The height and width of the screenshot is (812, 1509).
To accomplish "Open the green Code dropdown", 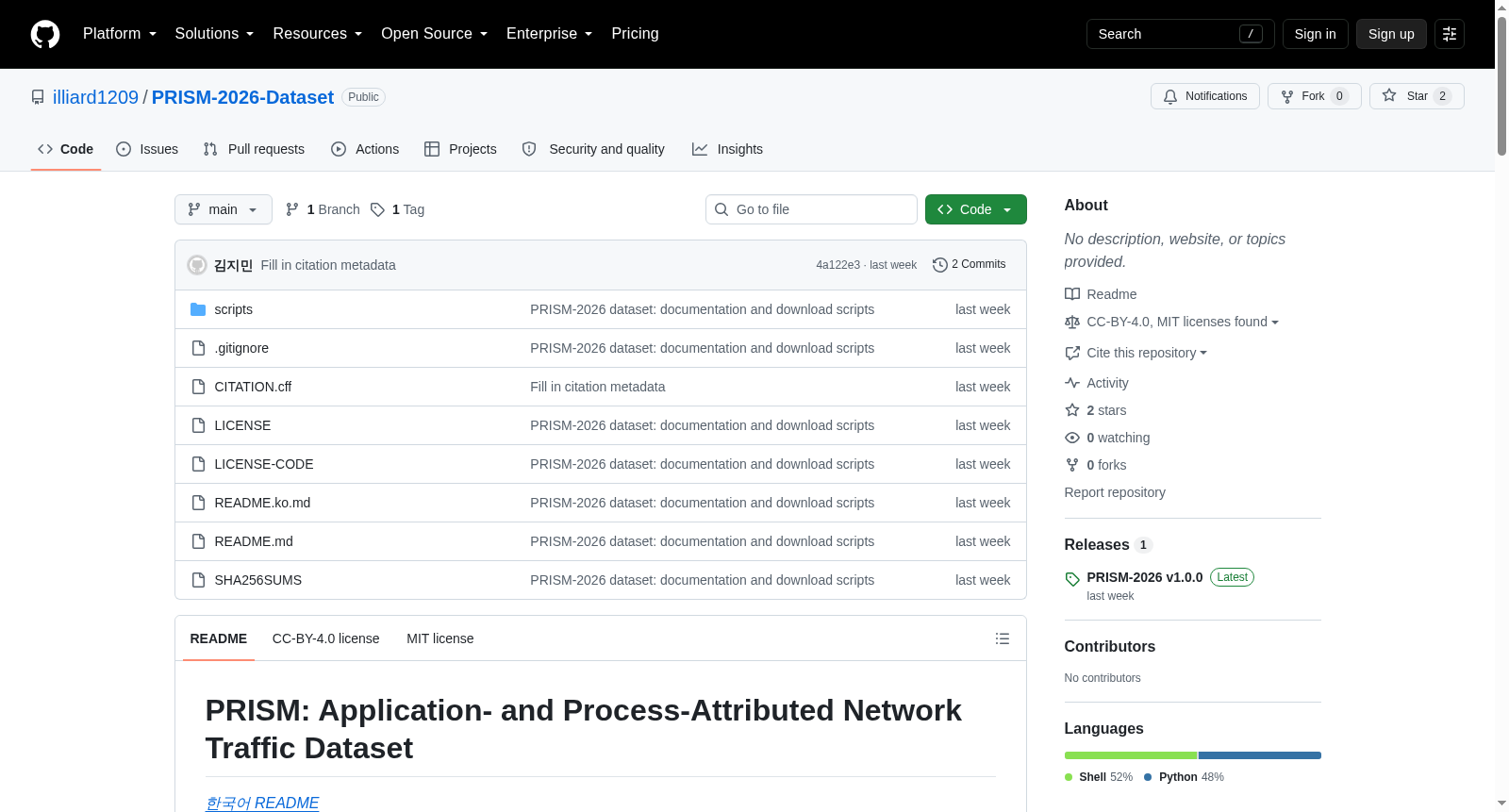I will (x=976, y=209).
